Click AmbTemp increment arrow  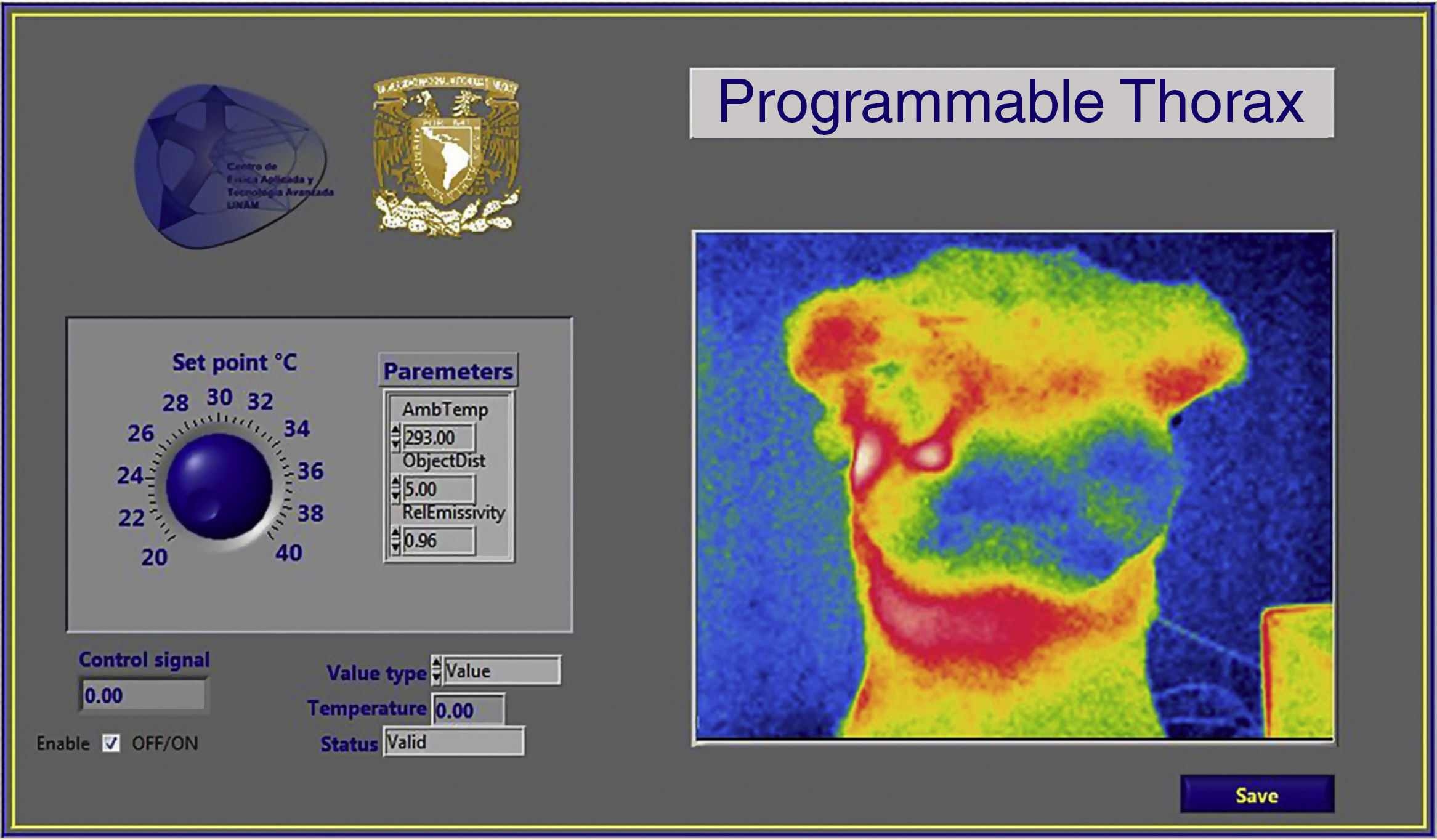395,430
